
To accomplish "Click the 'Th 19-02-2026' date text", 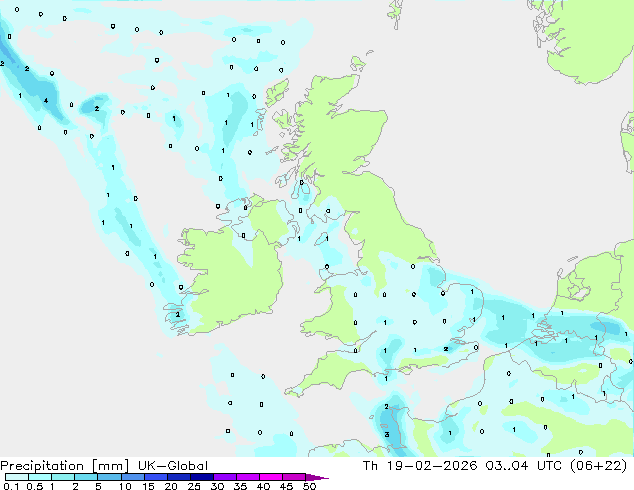I will pos(420,466).
